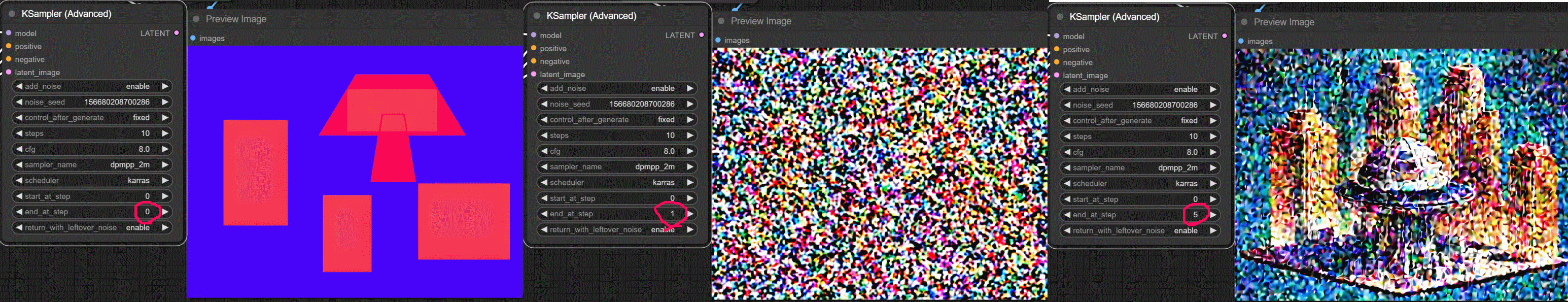1568x302 pixels.
Task: Click the LATENT output port on the middle KSampler
Action: point(701,36)
